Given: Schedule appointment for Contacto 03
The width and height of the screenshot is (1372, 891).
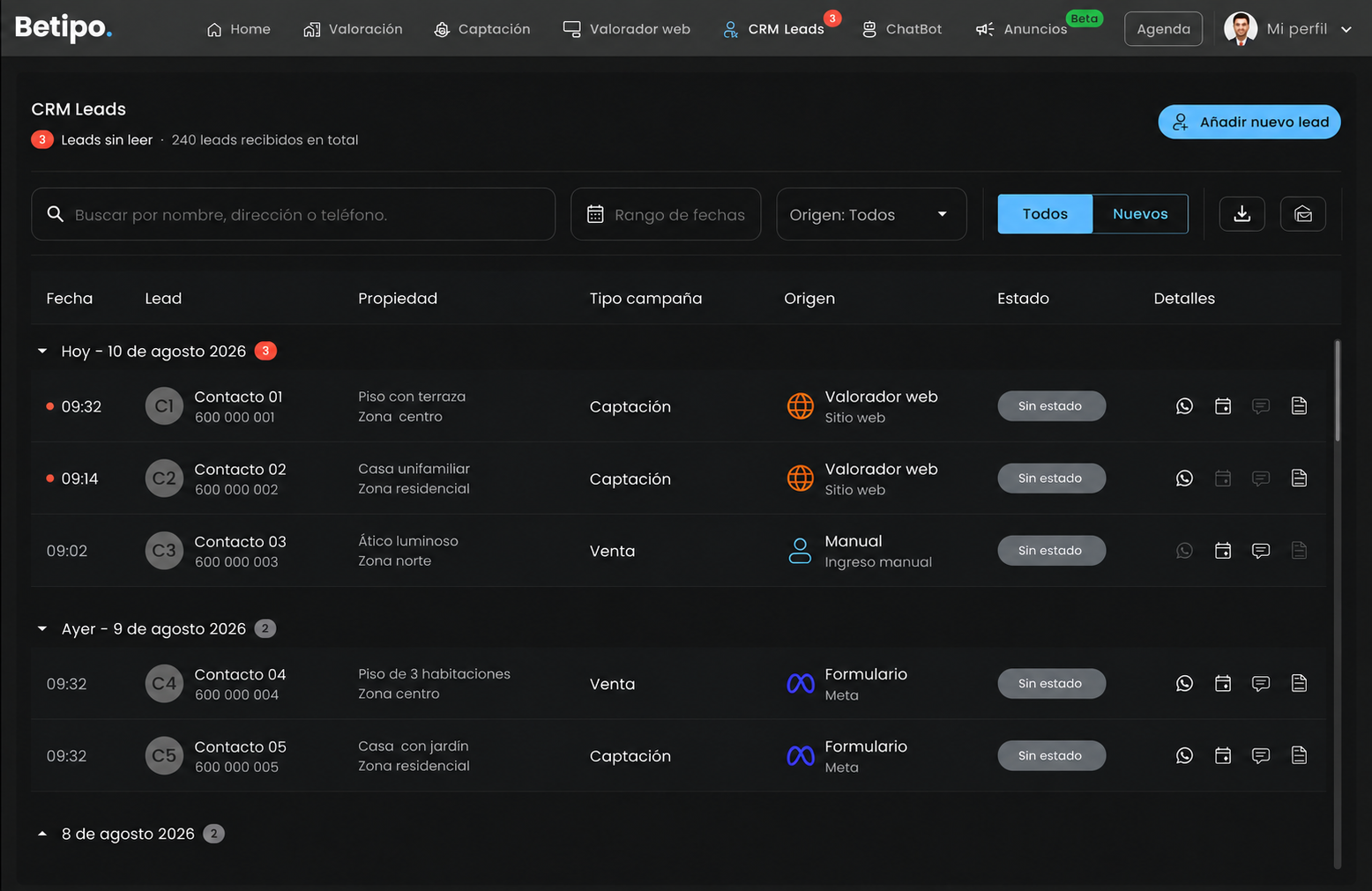Looking at the screenshot, I should point(1223,551).
